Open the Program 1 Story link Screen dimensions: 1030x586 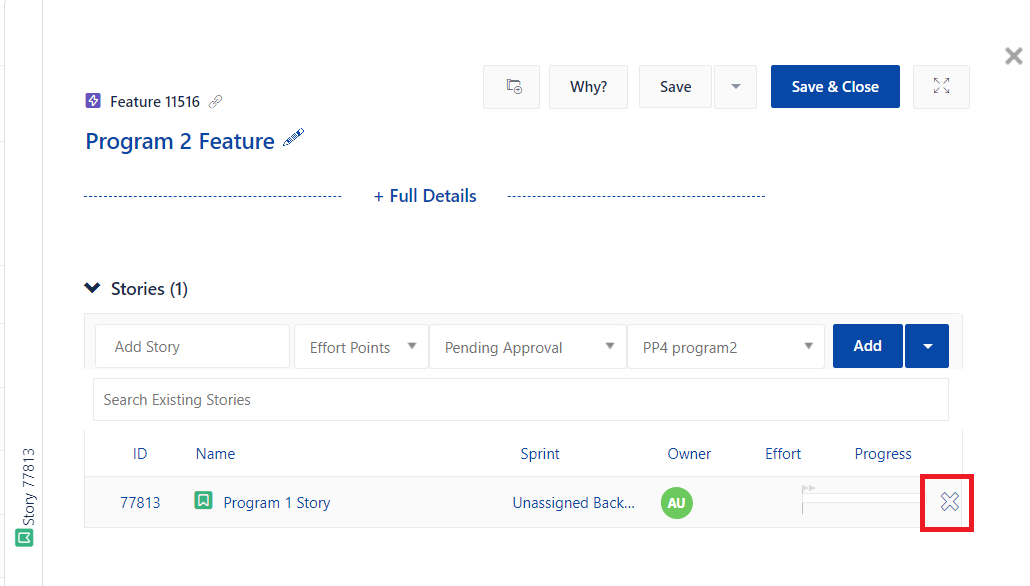pyautogui.click(x=276, y=503)
